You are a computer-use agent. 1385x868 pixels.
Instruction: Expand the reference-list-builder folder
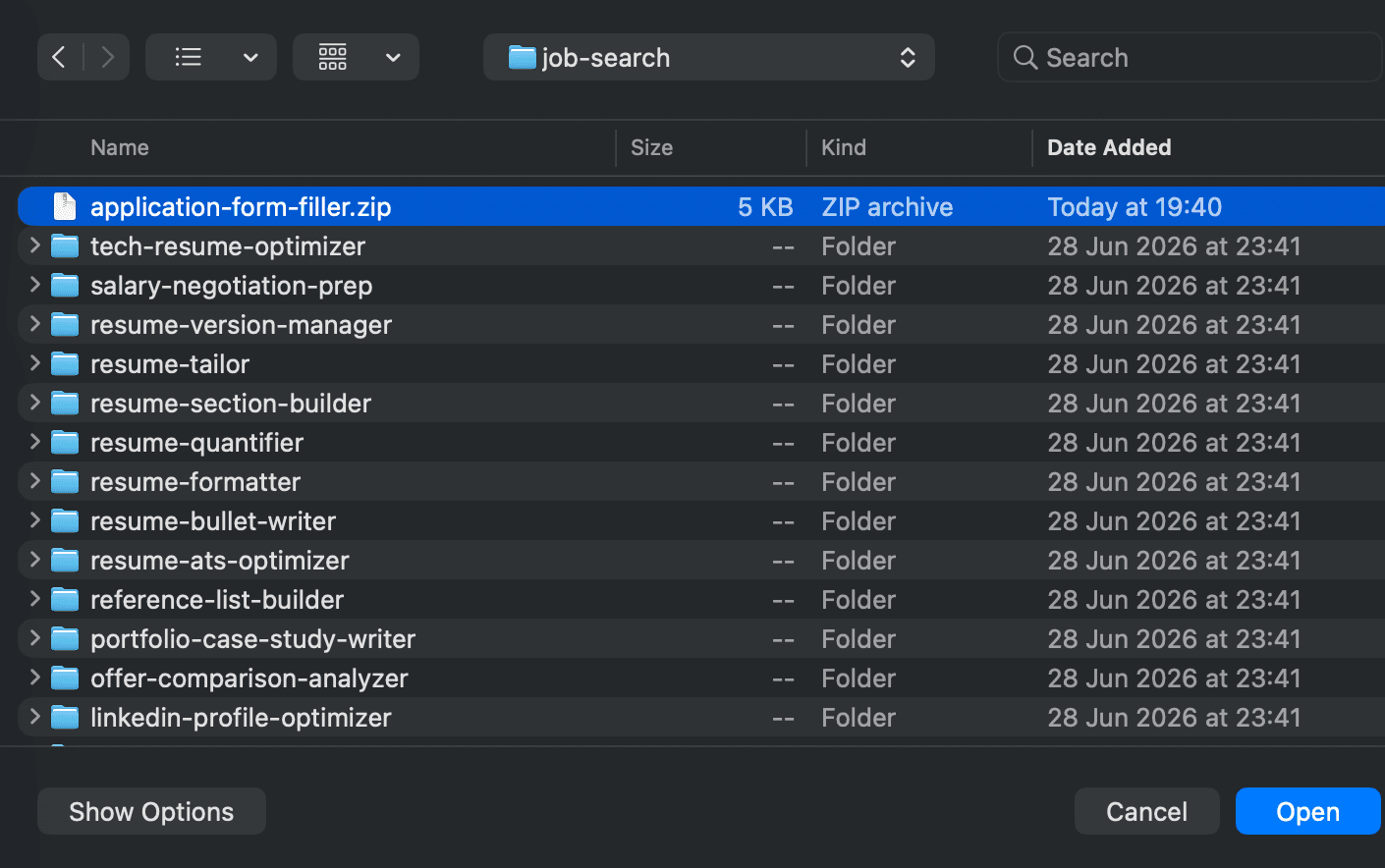[x=34, y=599]
